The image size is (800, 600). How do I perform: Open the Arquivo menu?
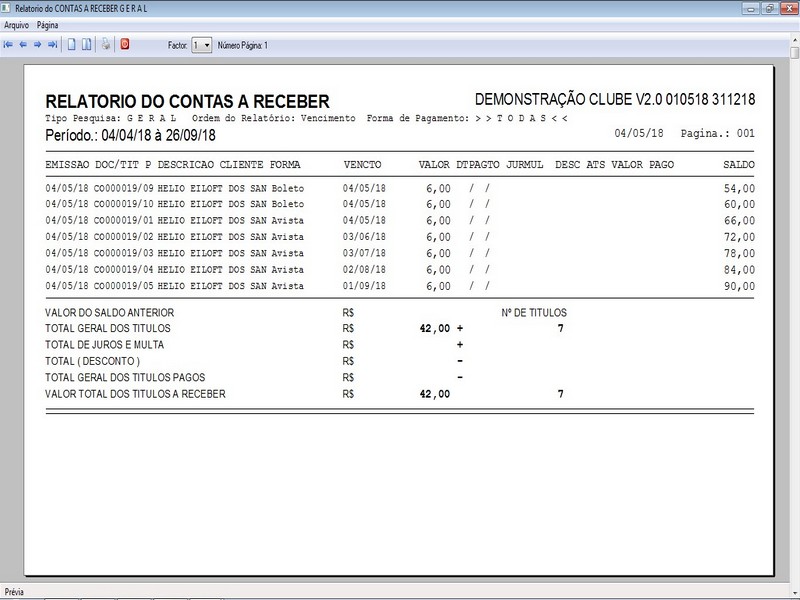[x=16, y=24]
